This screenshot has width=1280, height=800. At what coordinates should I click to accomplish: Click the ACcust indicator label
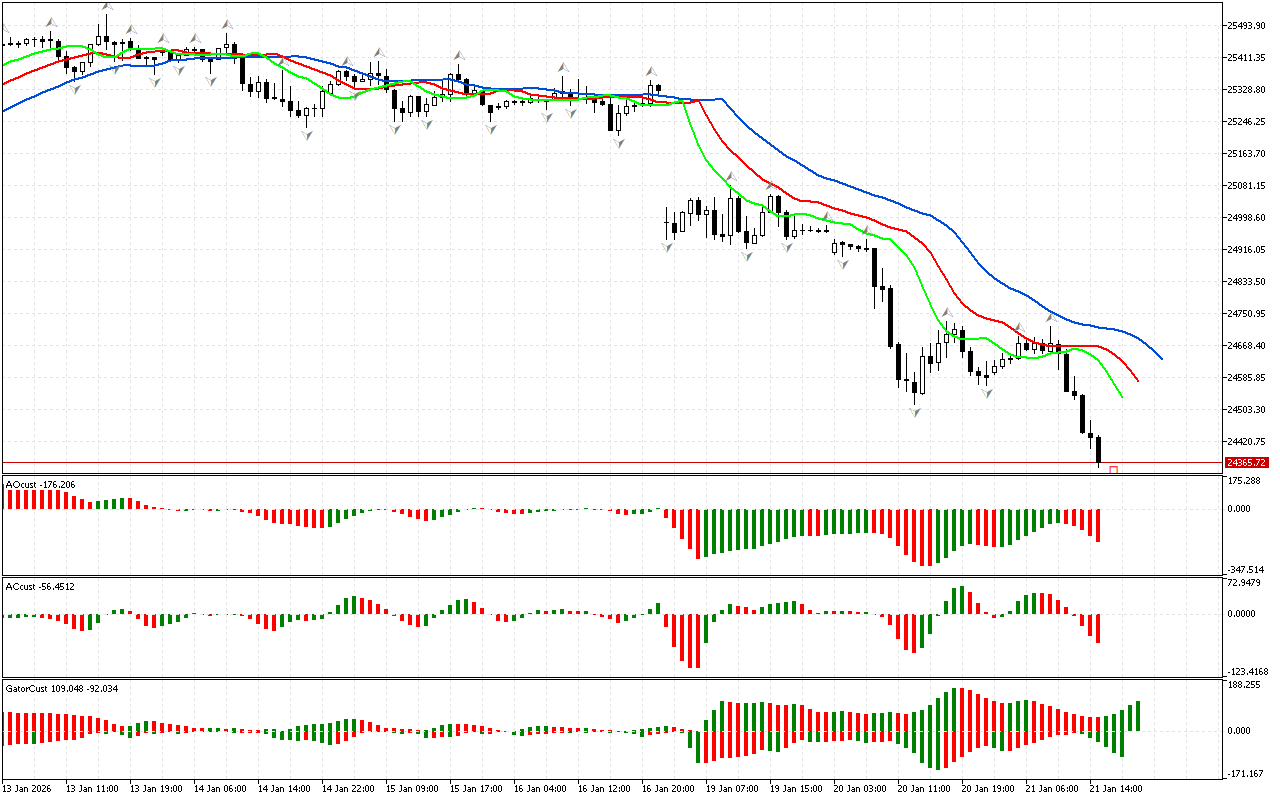40,586
